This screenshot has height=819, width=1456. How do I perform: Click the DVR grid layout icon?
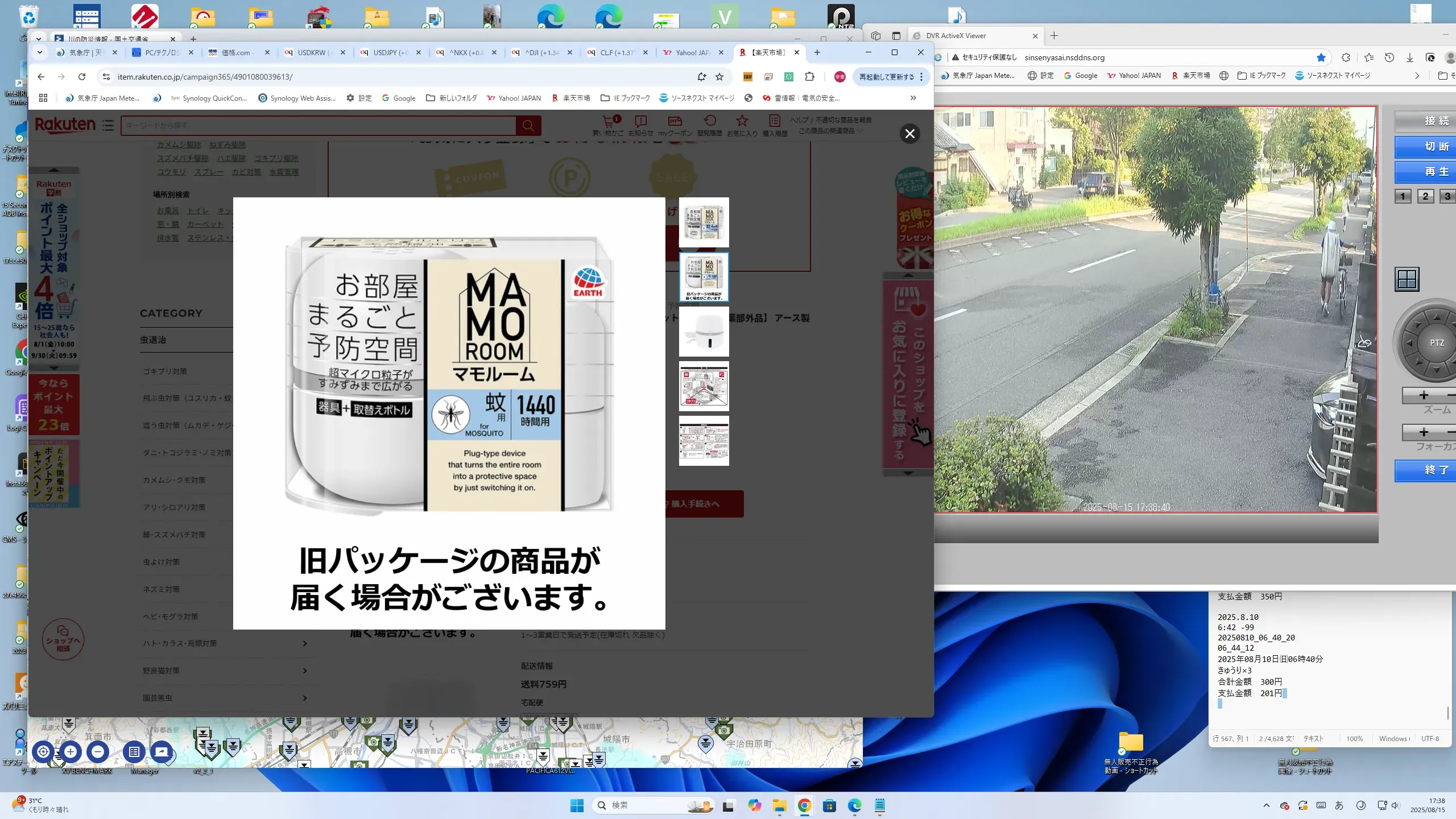(1407, 279)
